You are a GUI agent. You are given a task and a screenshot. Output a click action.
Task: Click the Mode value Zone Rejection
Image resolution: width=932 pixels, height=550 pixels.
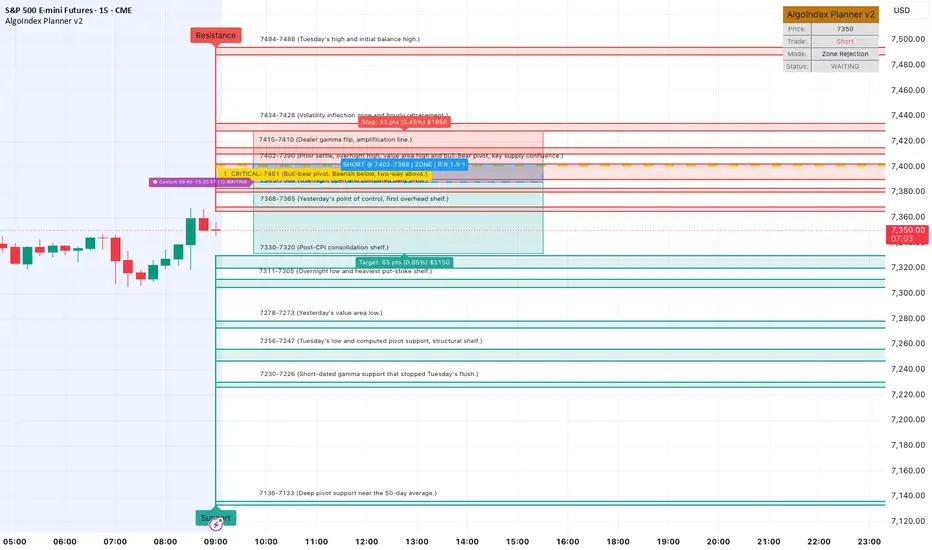click(x=845, y=54)
